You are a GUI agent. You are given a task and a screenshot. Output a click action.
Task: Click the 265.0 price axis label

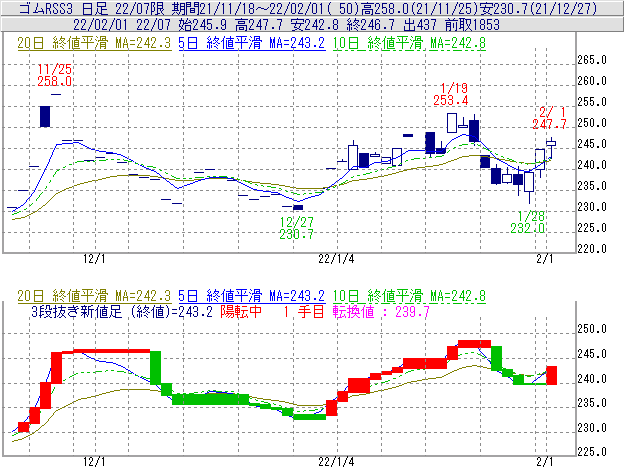[592, 60]
